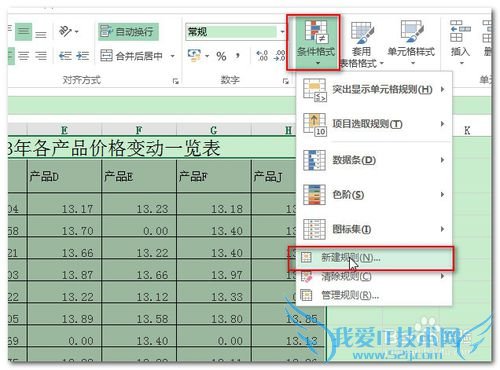
Task: Apply comma style
Action: (x=238, y=55)
